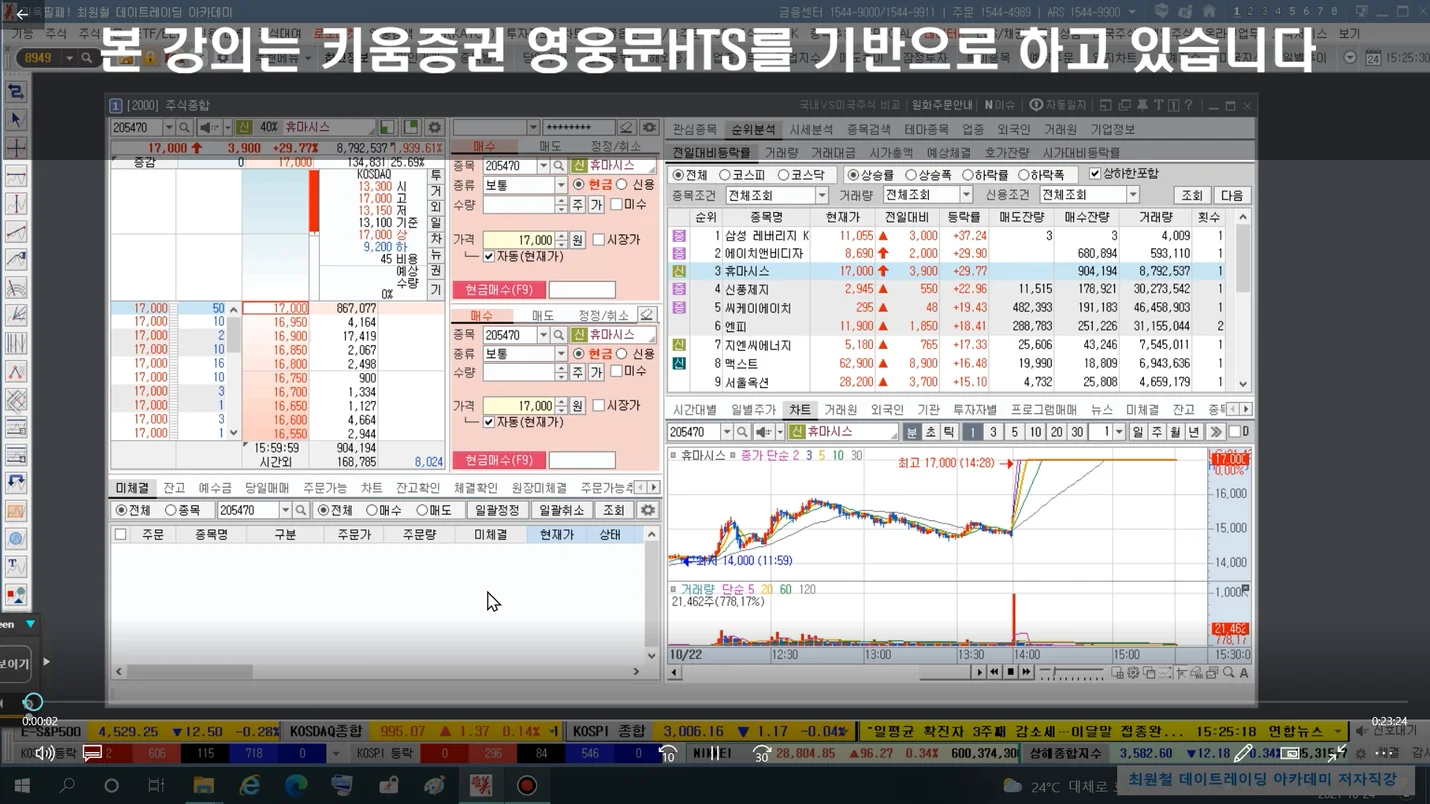Open stock code dropdown in unfilled orders filter
This screenshot has width=1430, height=804.
click(x=284, y=510)
